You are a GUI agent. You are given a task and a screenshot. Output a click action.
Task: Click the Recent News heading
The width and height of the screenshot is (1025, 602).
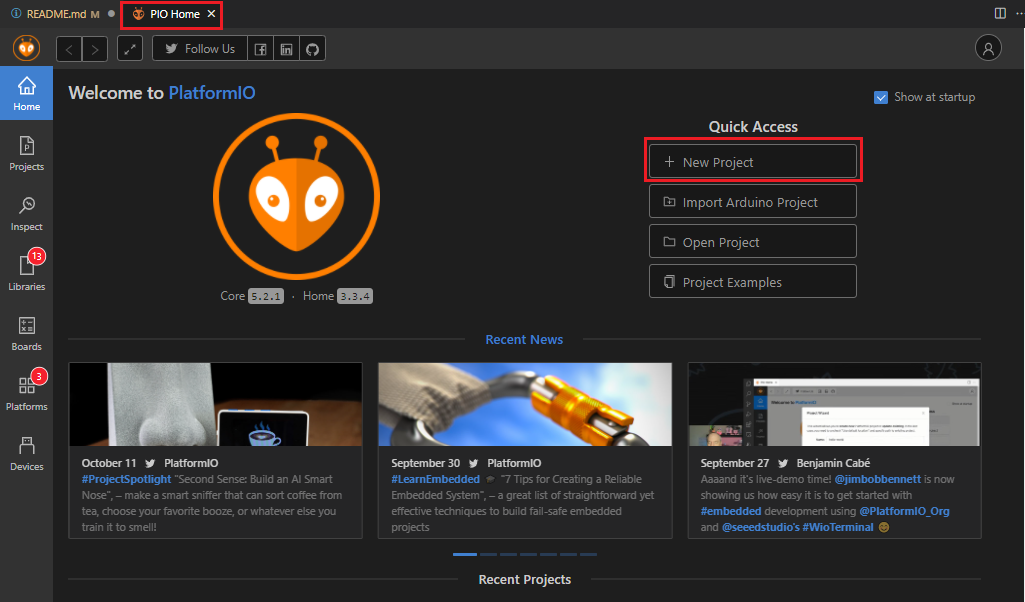[x=524, y=340]
